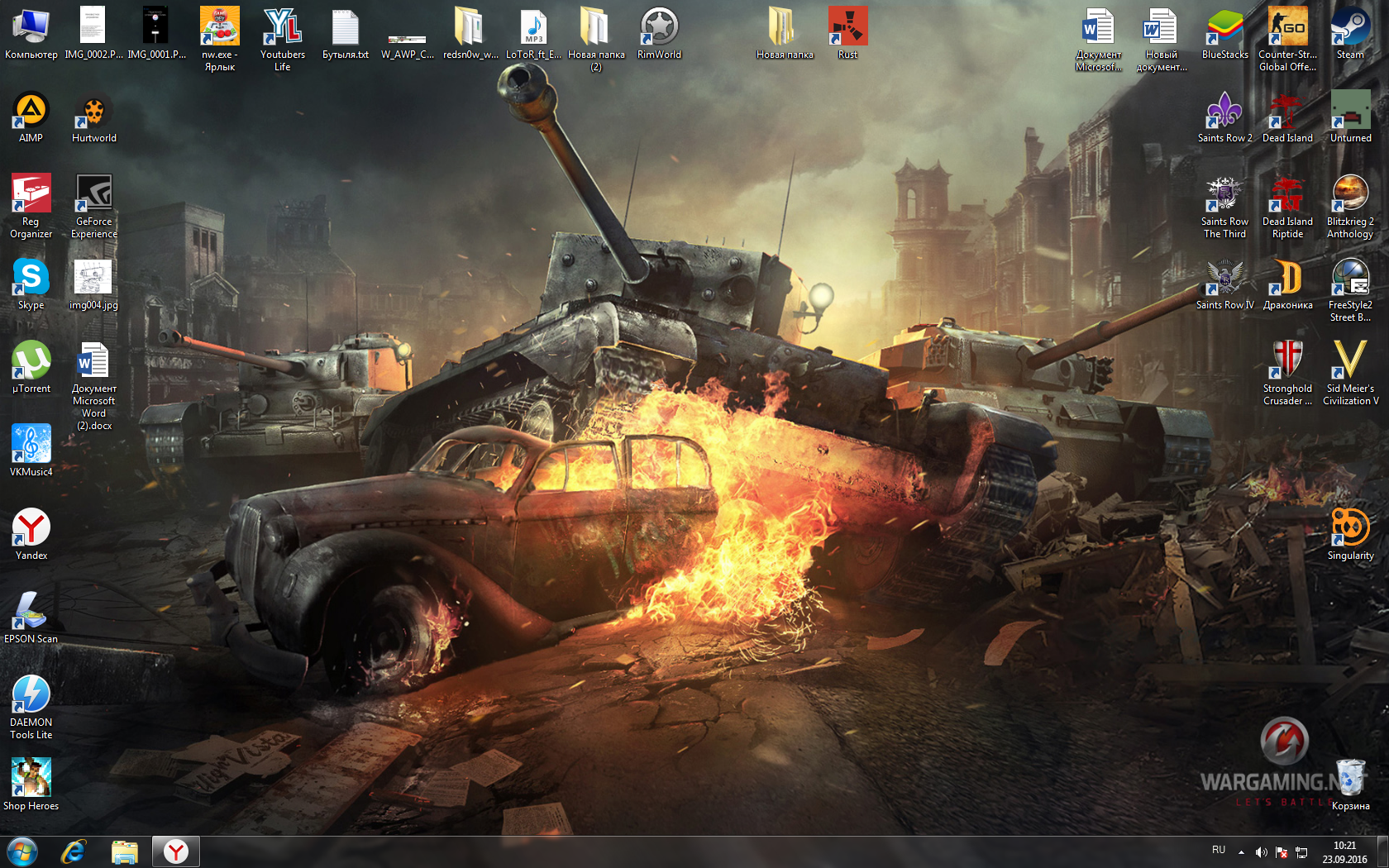Open Windows Explorer from the taskbar
The width and height of the screenshot is (1389, 868).
click(125, 851)
